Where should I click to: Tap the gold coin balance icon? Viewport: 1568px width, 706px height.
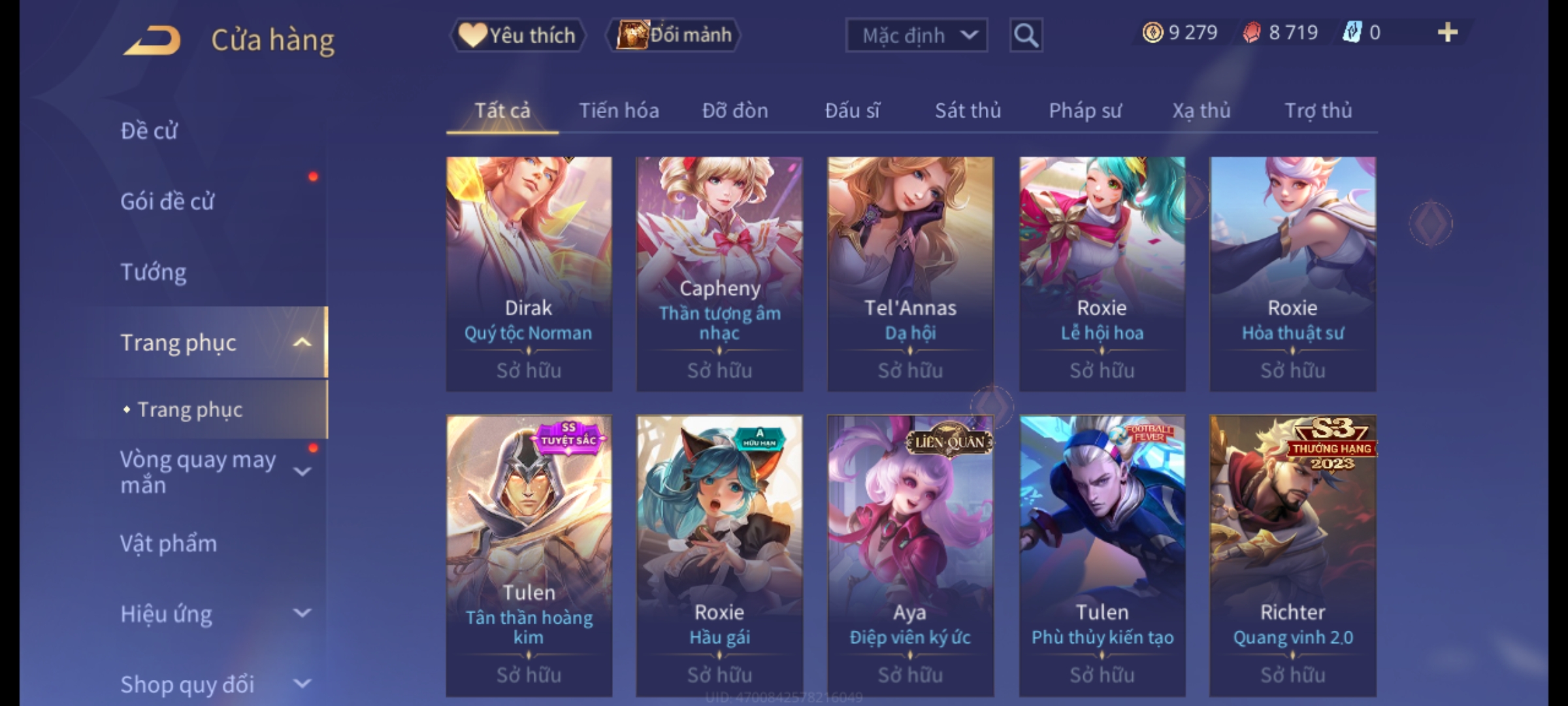1152,33
